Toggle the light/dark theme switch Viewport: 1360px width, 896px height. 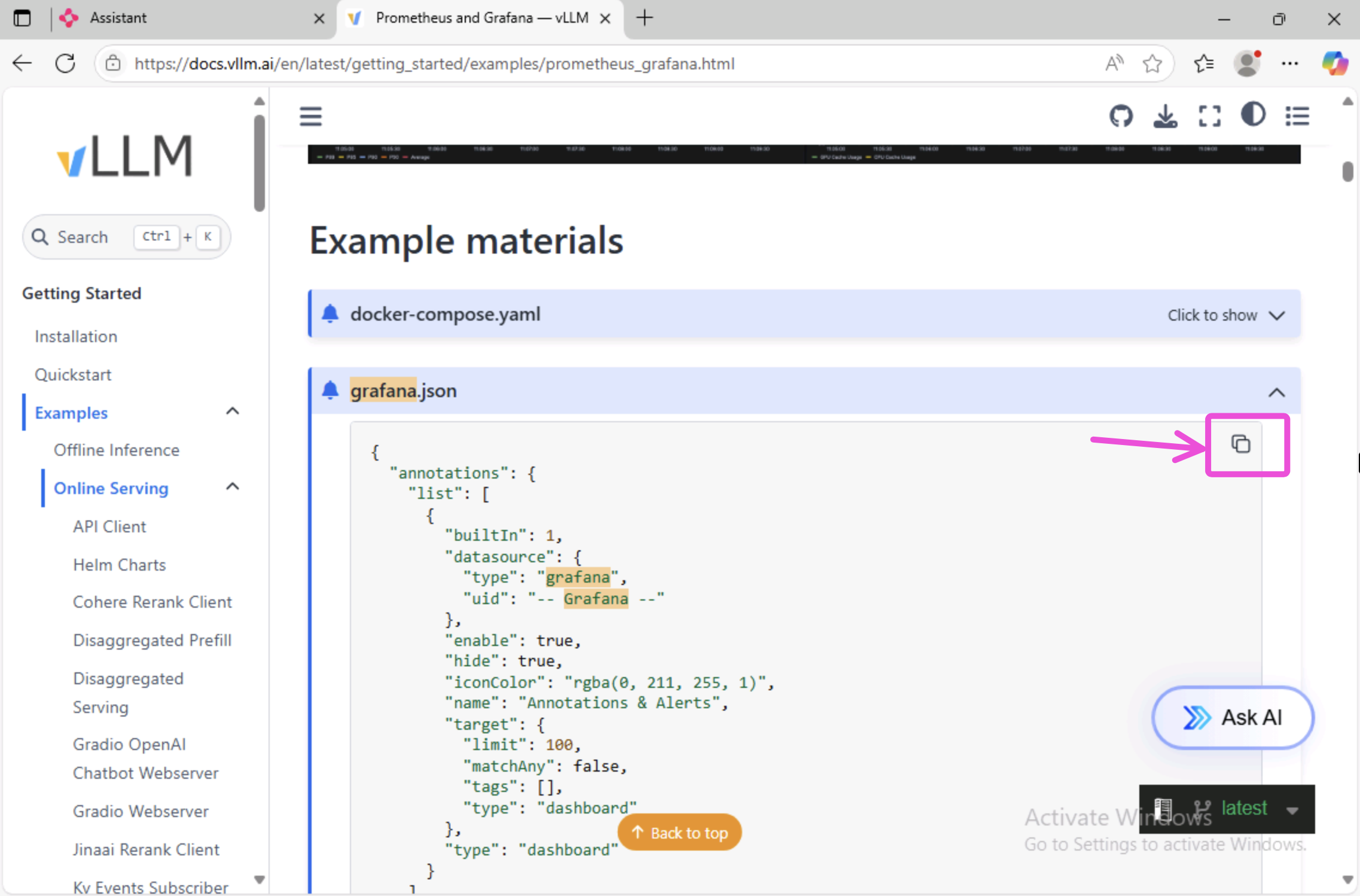point(1253,115)
